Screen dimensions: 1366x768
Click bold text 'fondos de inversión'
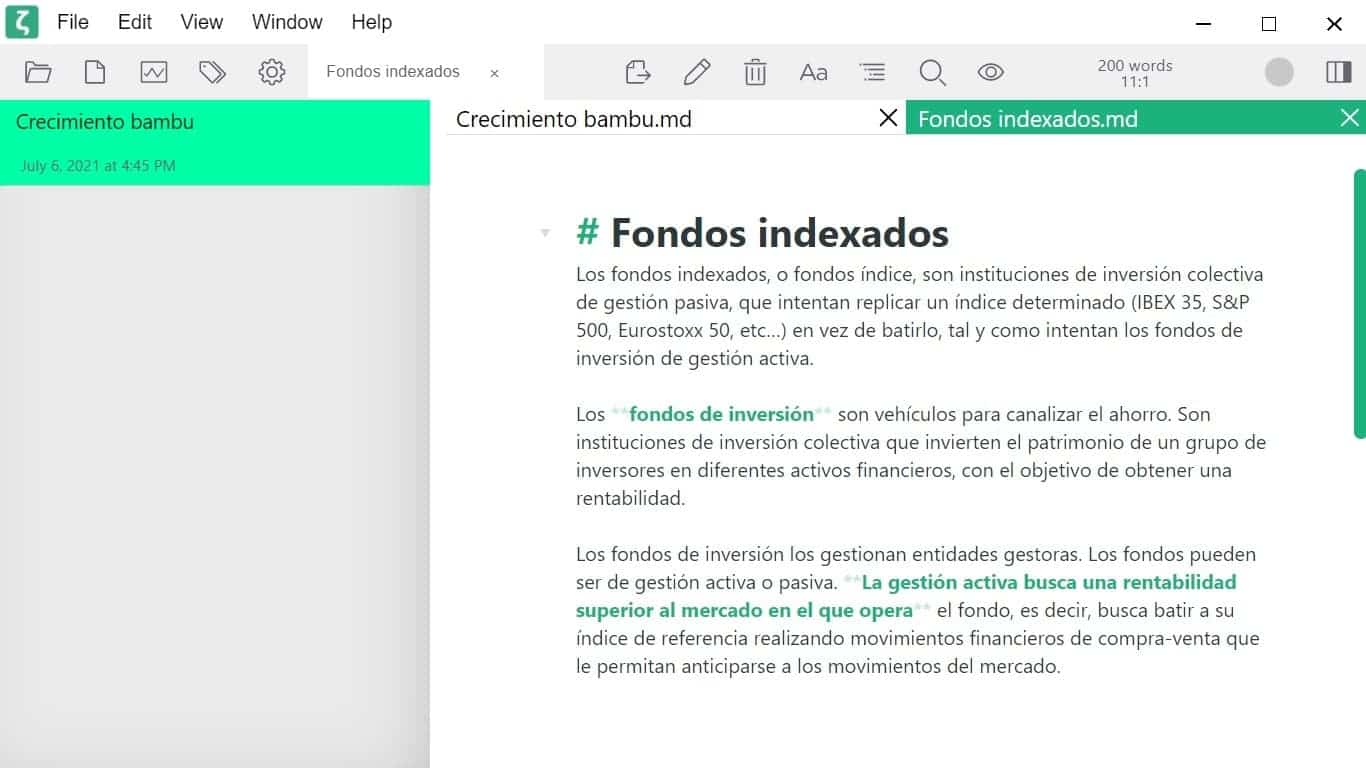pos(721,414)
